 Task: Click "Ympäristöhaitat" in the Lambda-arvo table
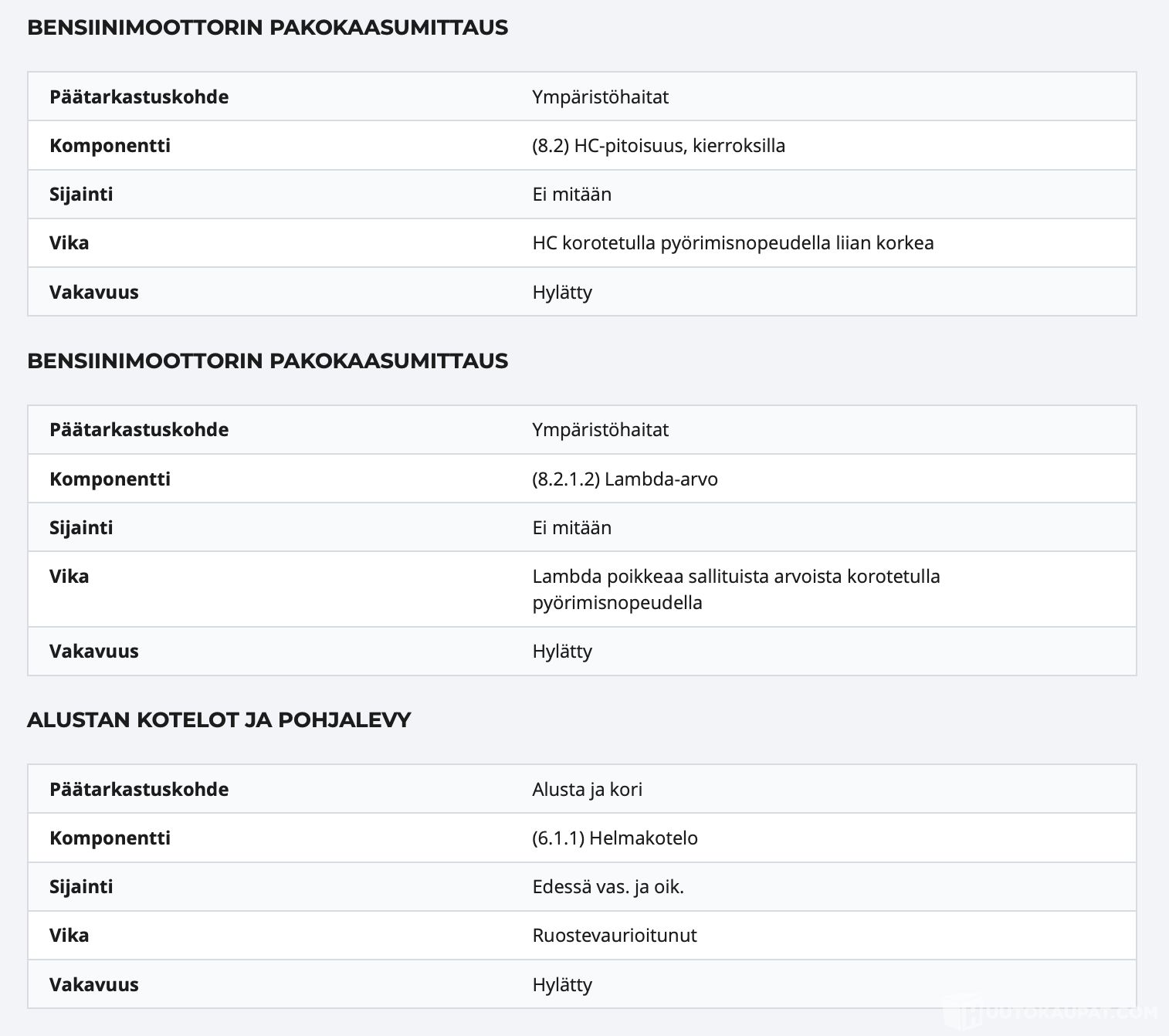600,429
